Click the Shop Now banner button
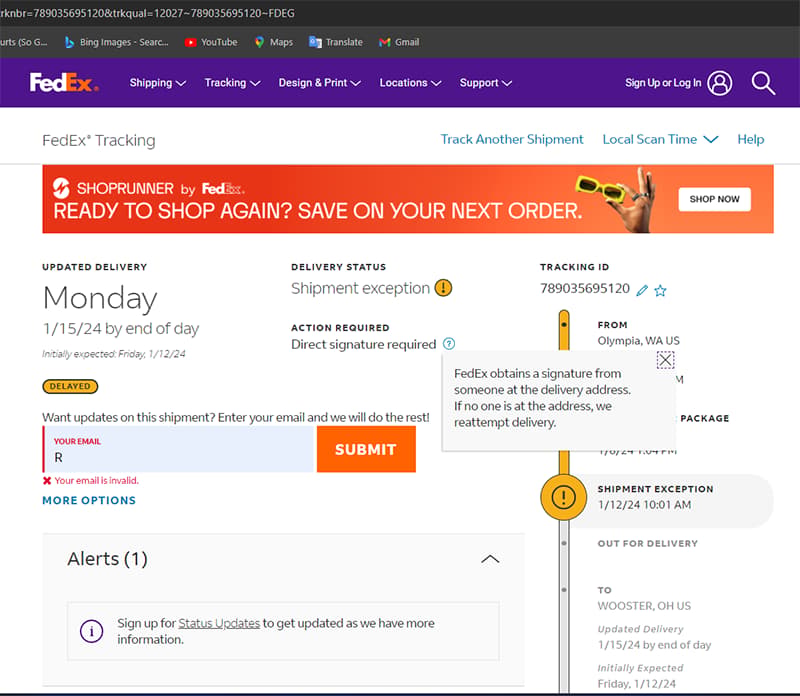Image resolution: width=800 pixels, height=696 pixels. [714, 199]
